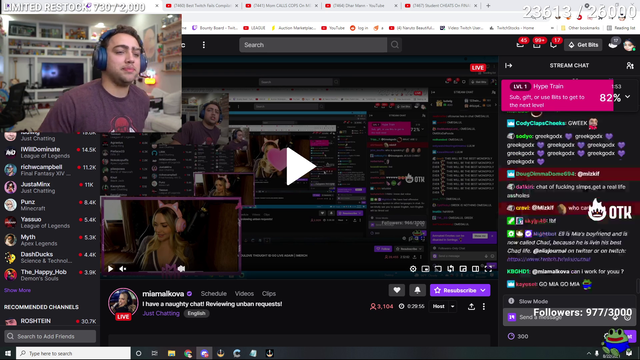Image resolution: width=640 pixels, height=360 pixels.
Task: Open The_Happy_Hob channel in the sidebar
Action: pos(50,275)
